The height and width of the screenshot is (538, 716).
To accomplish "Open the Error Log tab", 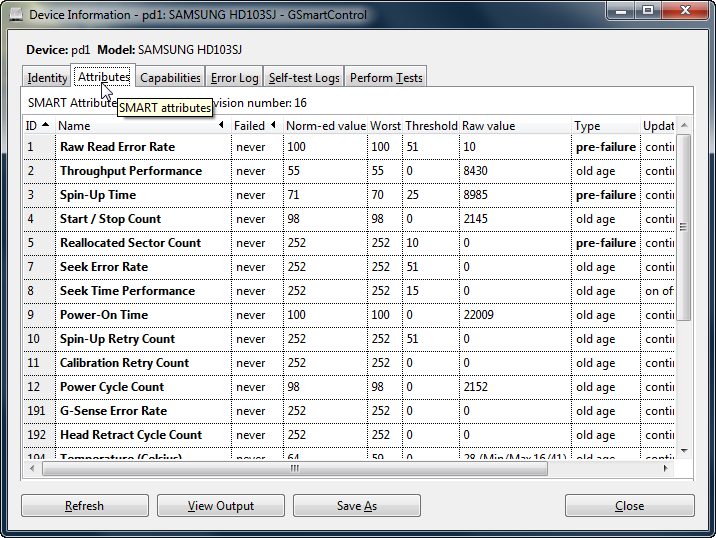I will pos(234,77).
